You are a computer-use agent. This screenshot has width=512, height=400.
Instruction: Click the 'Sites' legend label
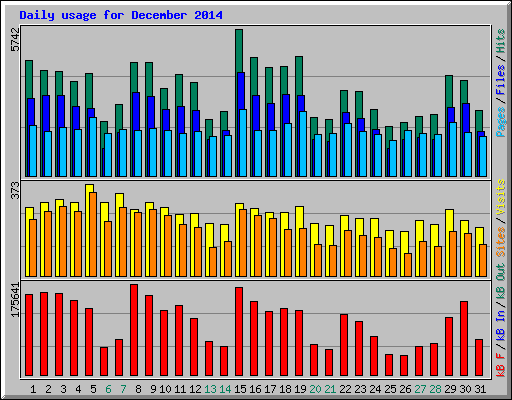pyautogui.click(x=501, y=242)
